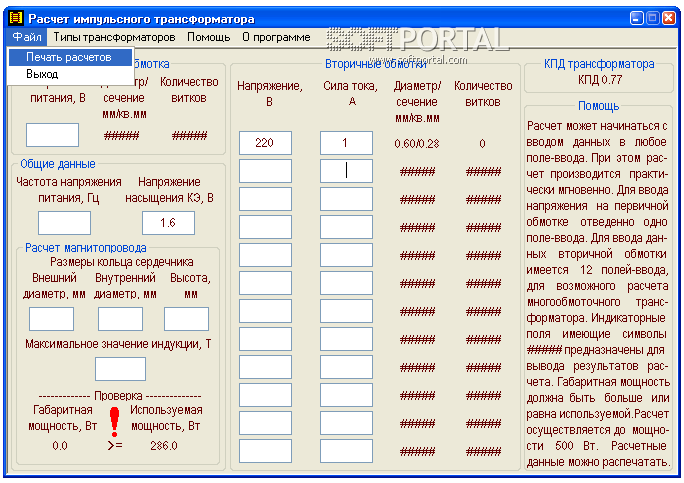Viewport: 684px width, 483px height.
Task: Click the core Высота мм input field
Action: [x=186, y=319]
